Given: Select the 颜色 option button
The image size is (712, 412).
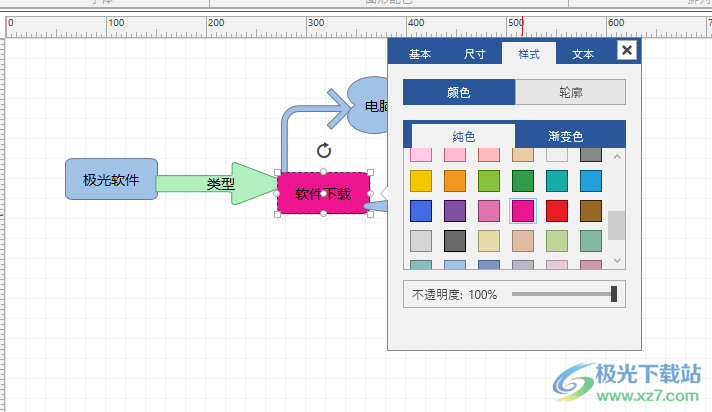Looking at the screenshot, I should (x=459, y=92).
